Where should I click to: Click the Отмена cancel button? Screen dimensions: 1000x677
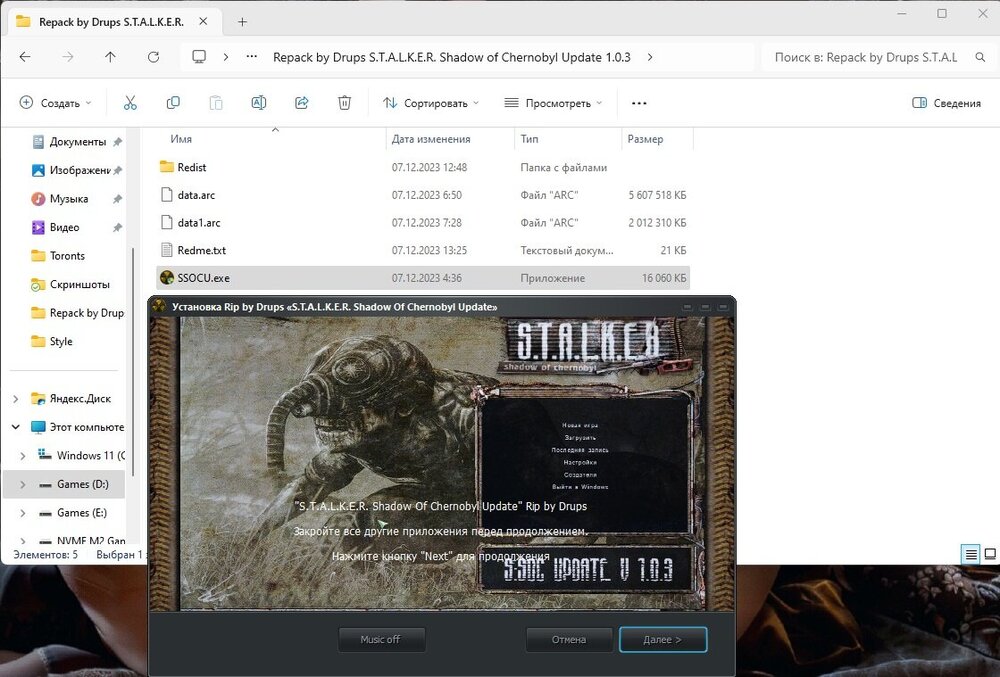coord(569,639)
